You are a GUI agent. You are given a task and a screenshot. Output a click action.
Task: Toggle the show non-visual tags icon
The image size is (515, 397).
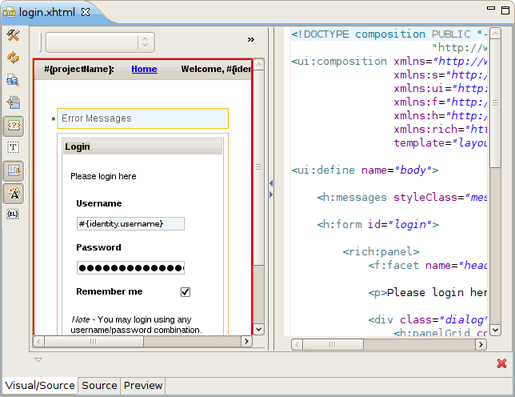13,126
